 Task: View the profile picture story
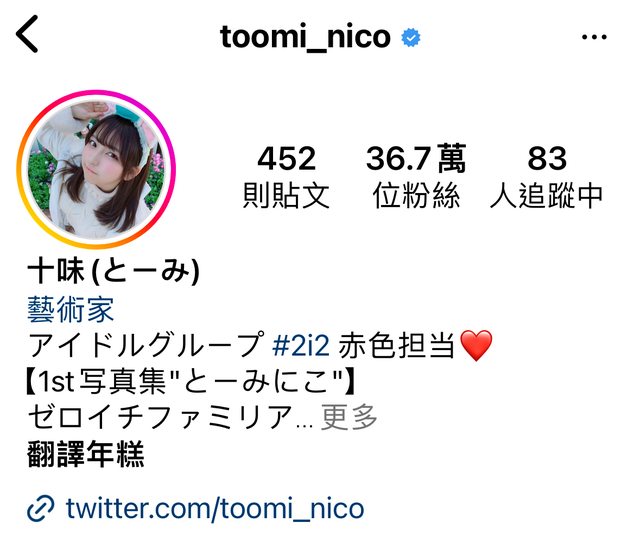tap(96, 169)
